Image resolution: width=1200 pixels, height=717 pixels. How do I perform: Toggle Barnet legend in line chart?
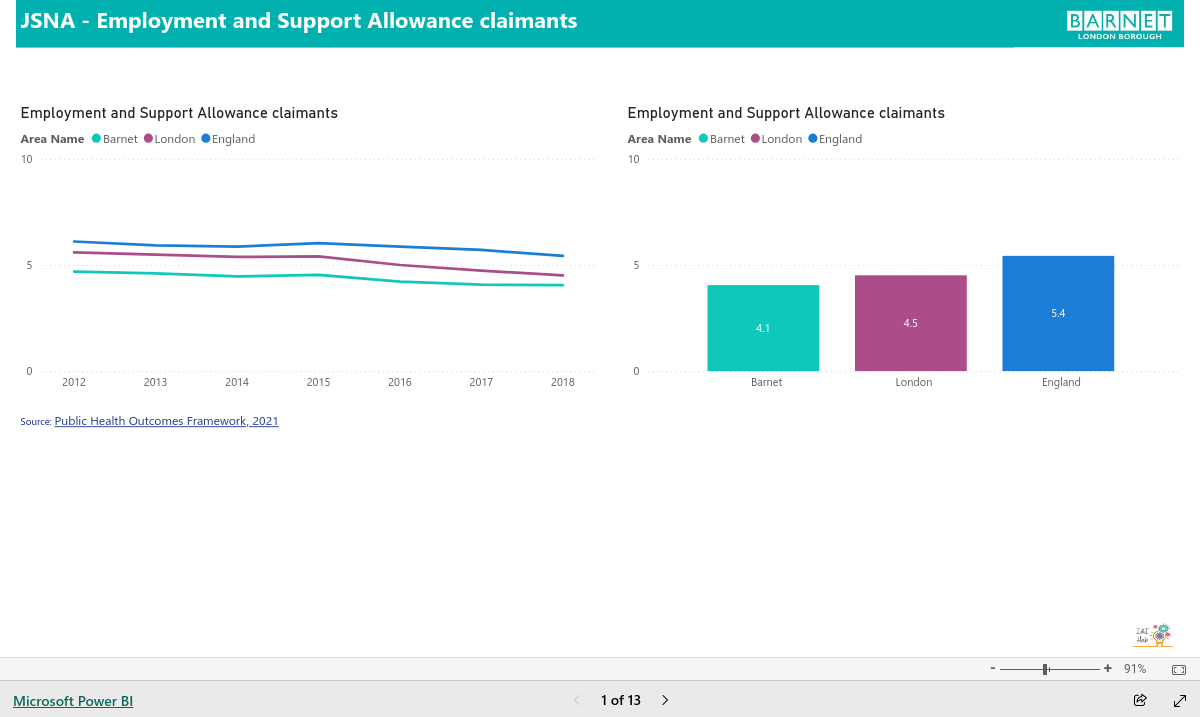pyautogui.click(x=115, y=139)
